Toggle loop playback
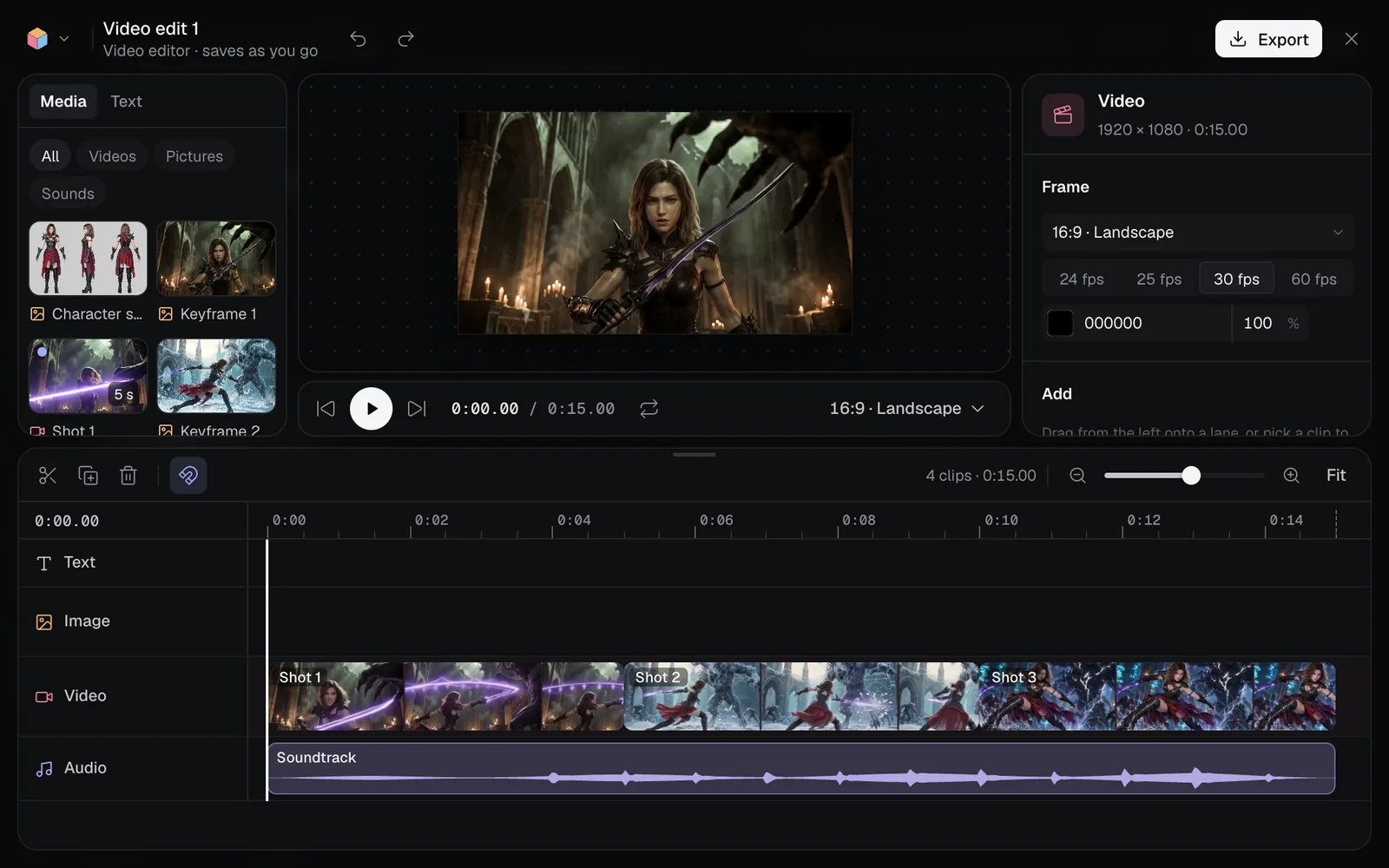1389x868 pixels. coord(648,409)
